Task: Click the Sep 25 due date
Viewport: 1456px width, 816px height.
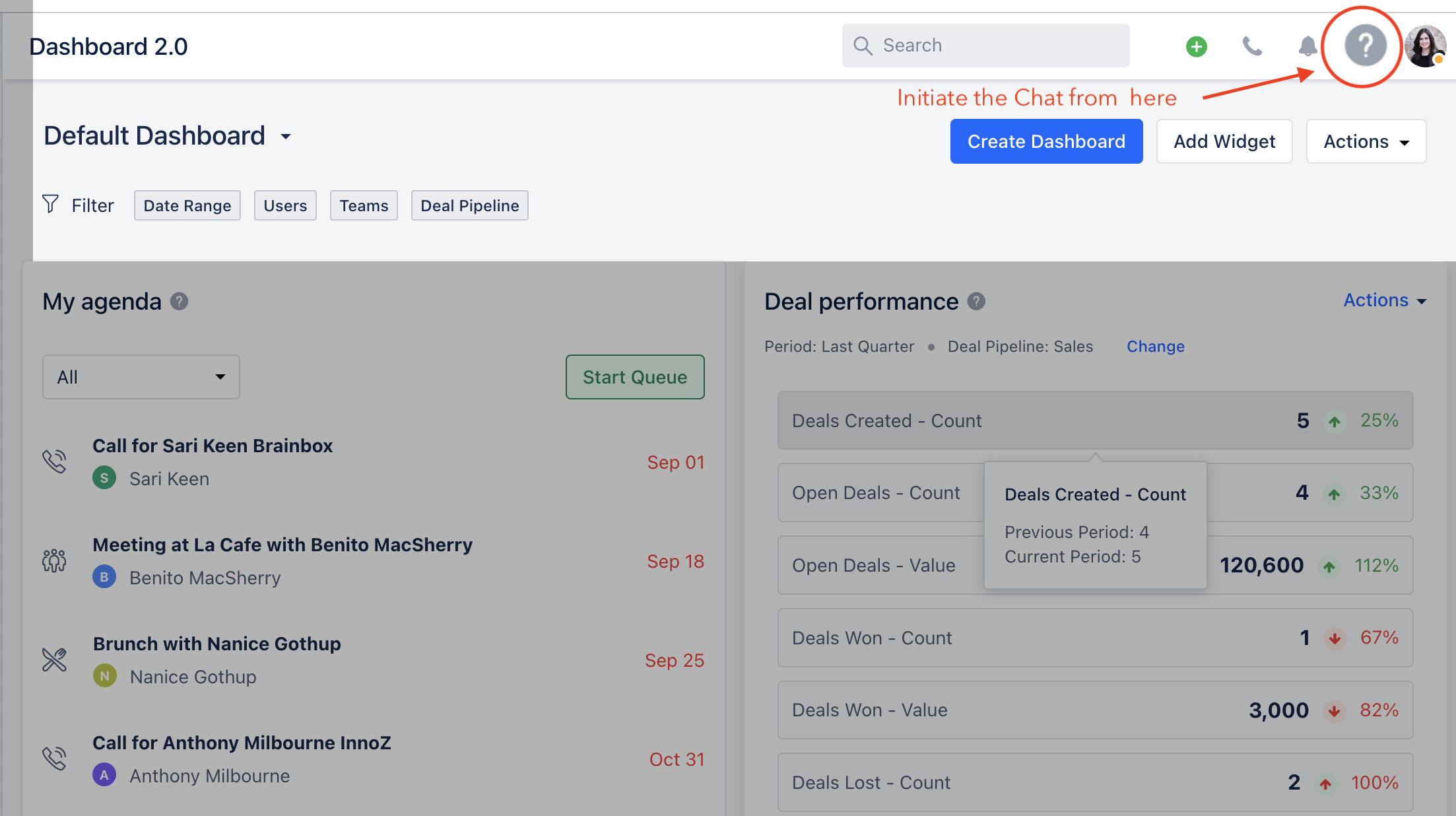Action: (x=675, y=660)
